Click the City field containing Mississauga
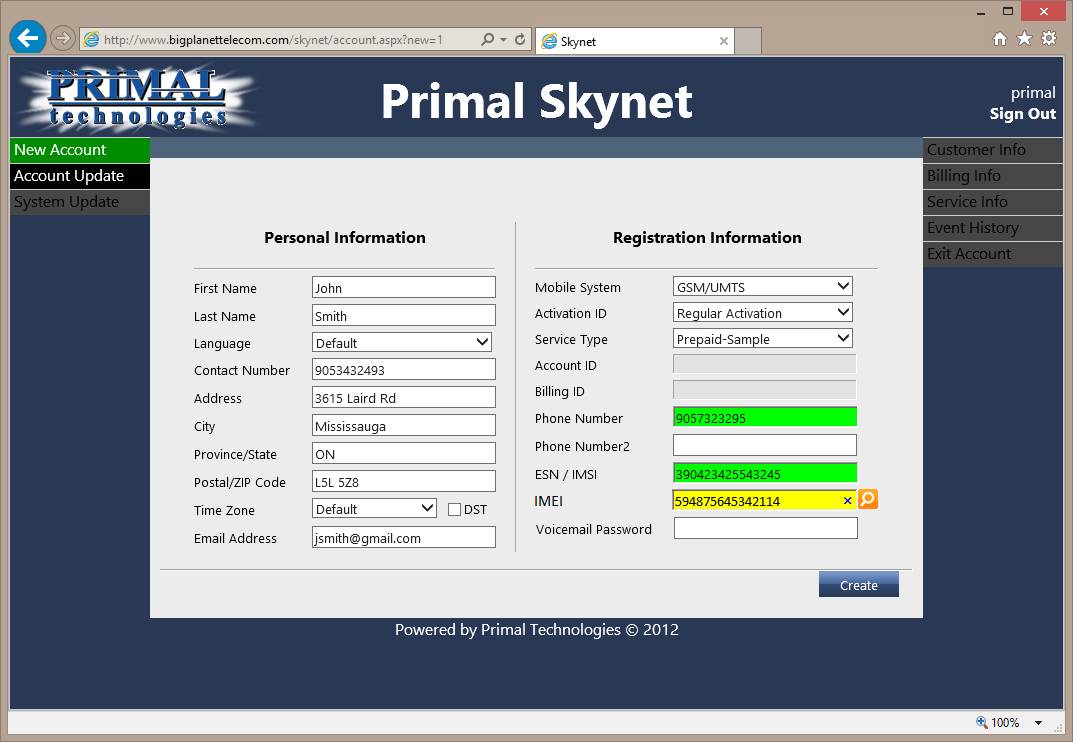This screenshot has height=742, width=1073. click(x=404, y=426)
